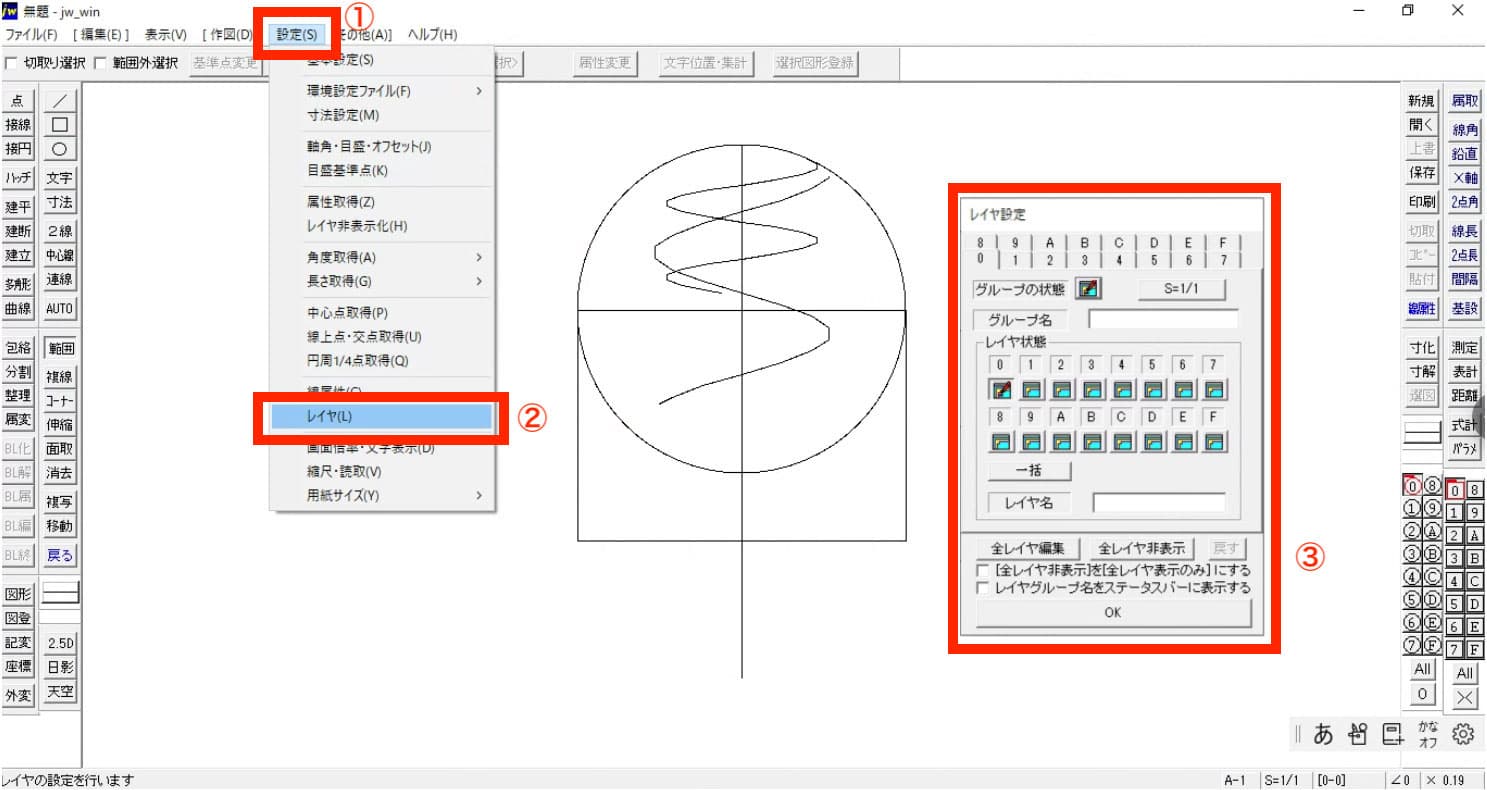Click the 戻る undo tool
Screen dimensions: 1487x790
[60, 555]
